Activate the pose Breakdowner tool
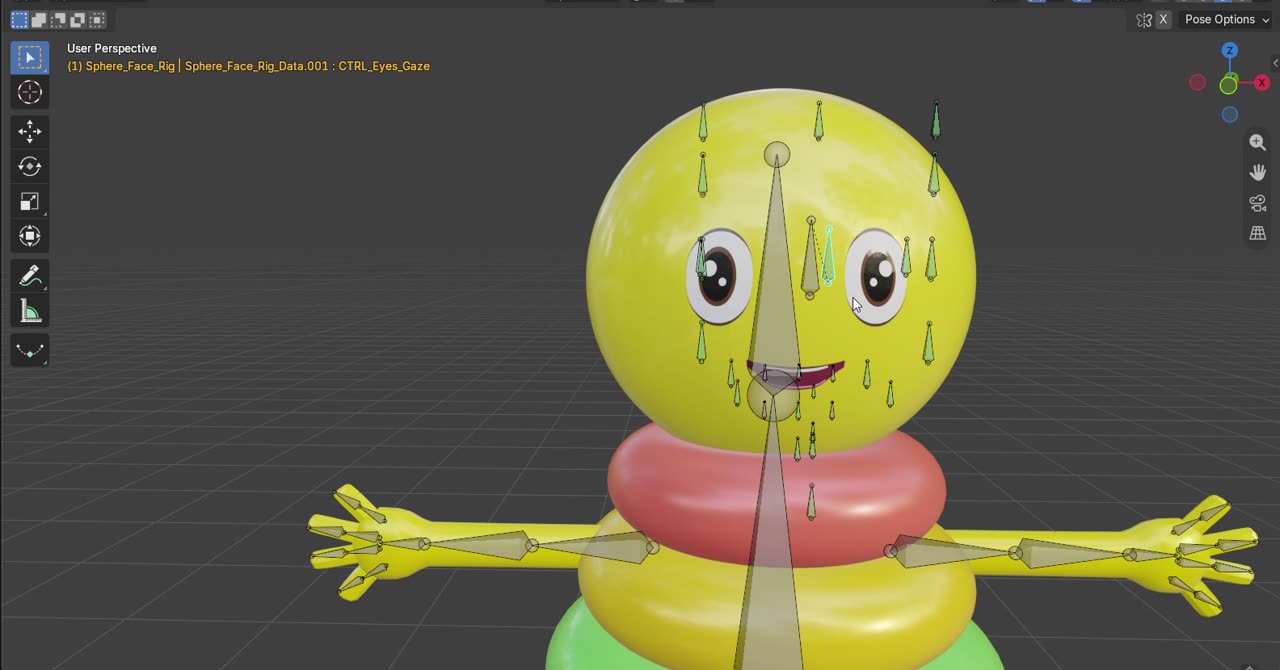 point(29,350)
